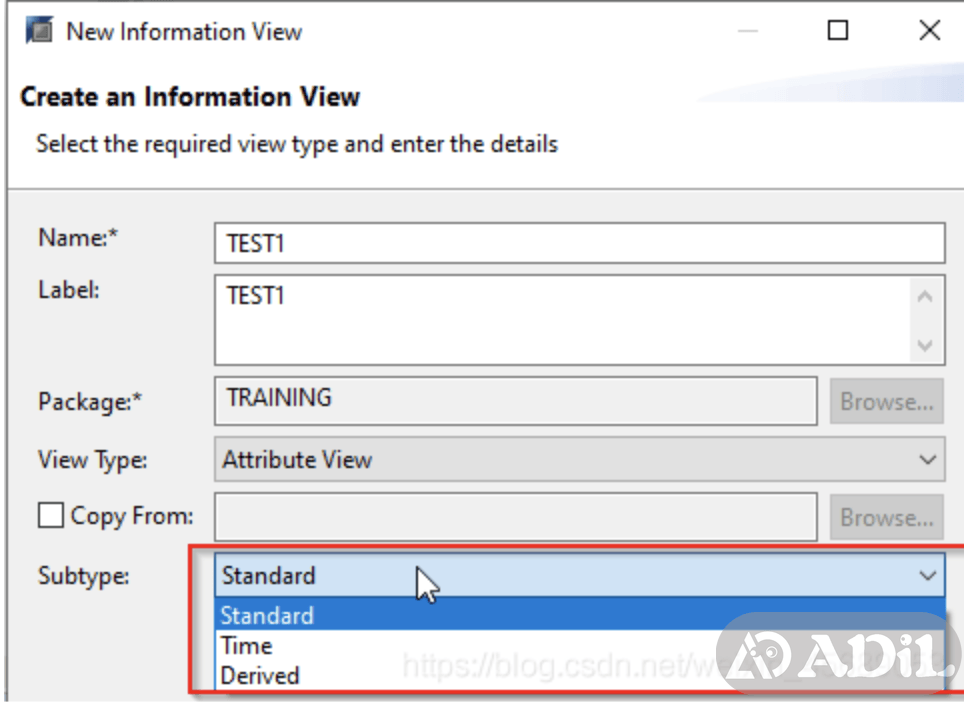Viewport: 972px width, 706px height.
Task: Choose Time in the Subtype list
Action: click(x=246, y=645)
